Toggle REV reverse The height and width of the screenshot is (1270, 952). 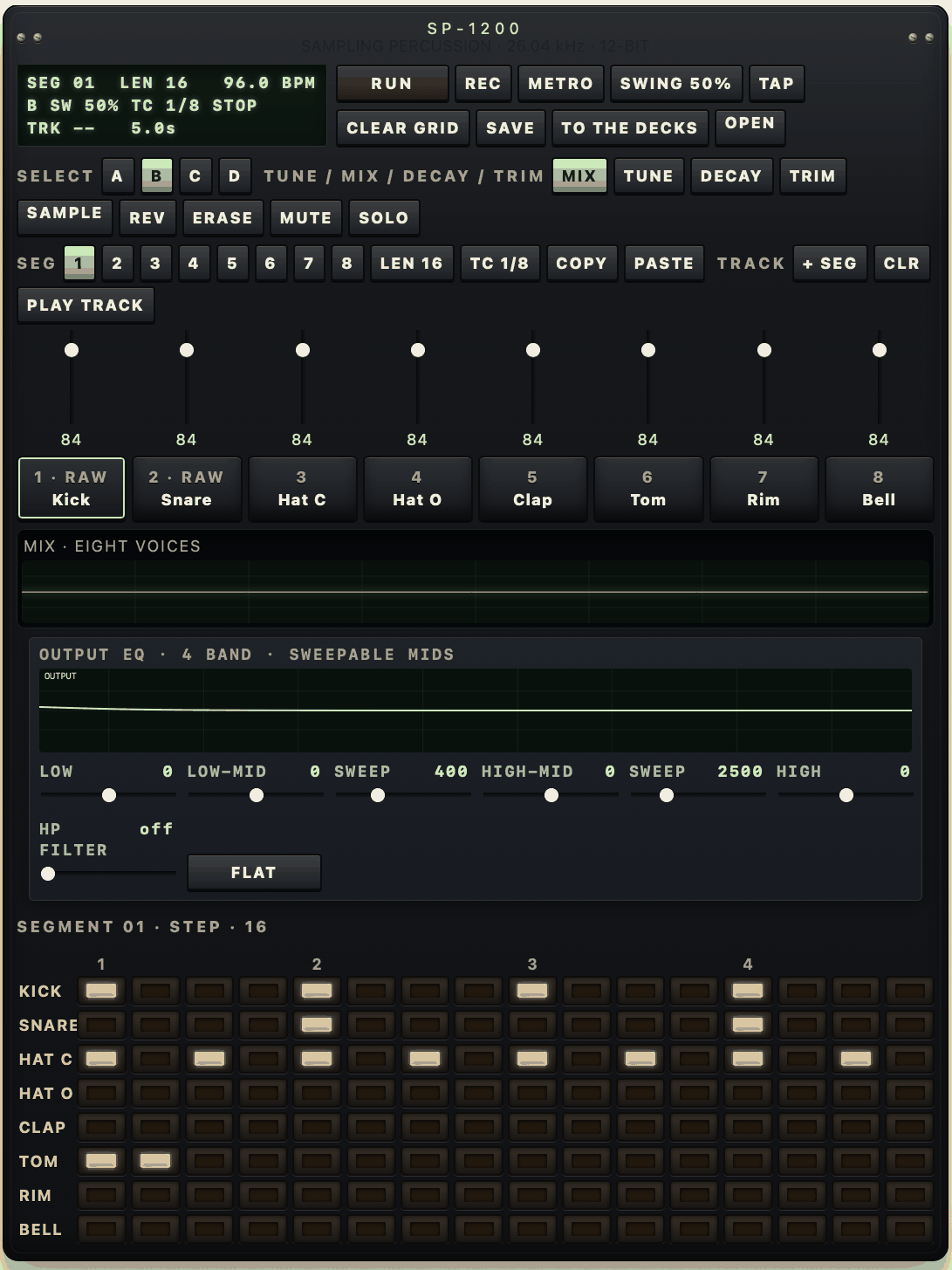(147, 218)
